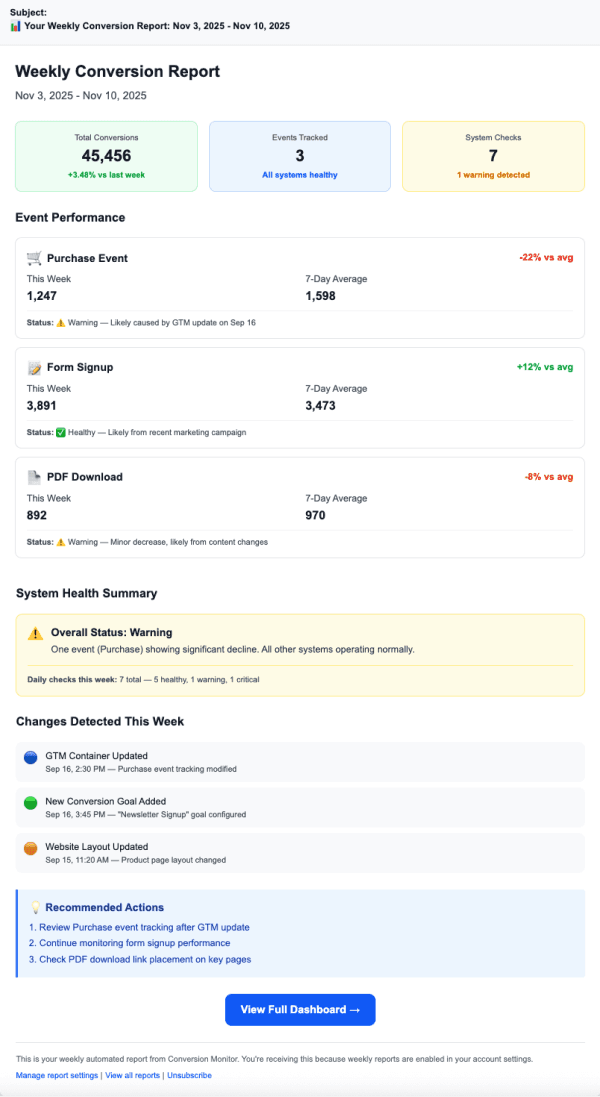600x1097 pixels.
Task: Click the Unsubscribe link
Action: [x=189, y=1076]
